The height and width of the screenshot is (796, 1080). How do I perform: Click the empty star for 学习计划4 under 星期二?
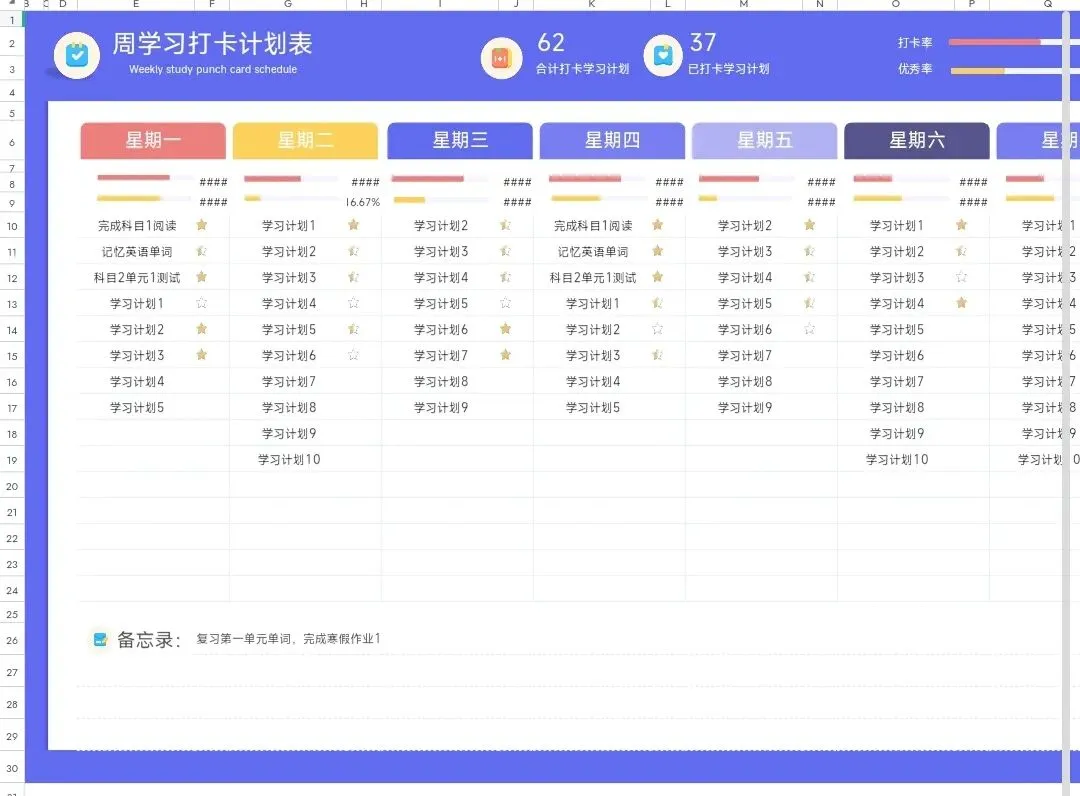(x=353, y=303)
